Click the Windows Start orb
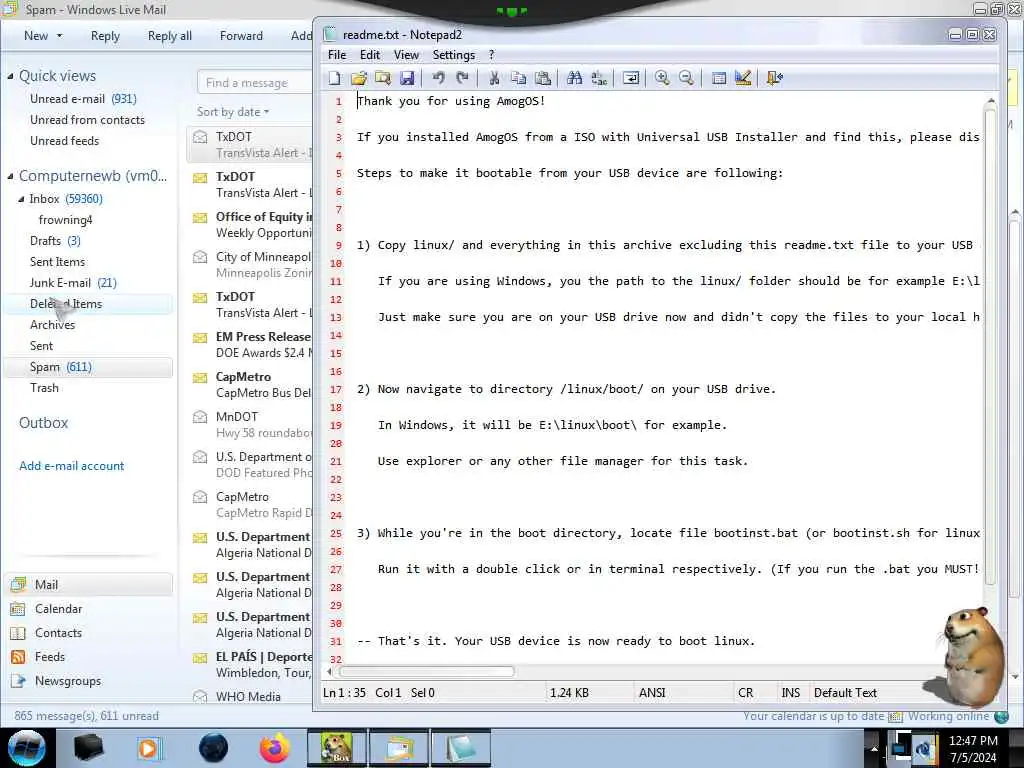The height and width of the screenshot is (768, 1024). coord(27,748)
